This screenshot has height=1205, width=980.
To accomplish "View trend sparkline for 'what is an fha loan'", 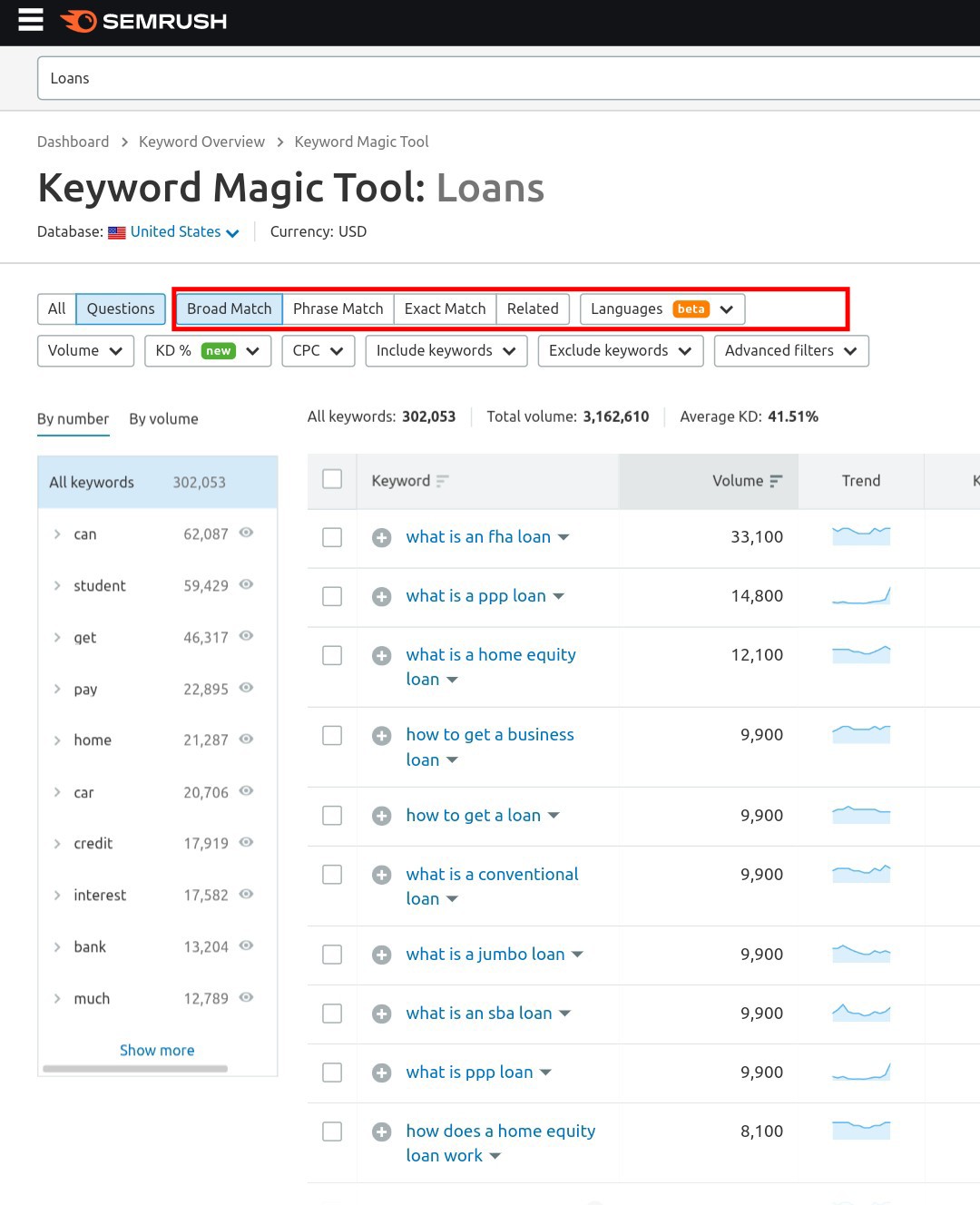I will [x=861, y=535].
